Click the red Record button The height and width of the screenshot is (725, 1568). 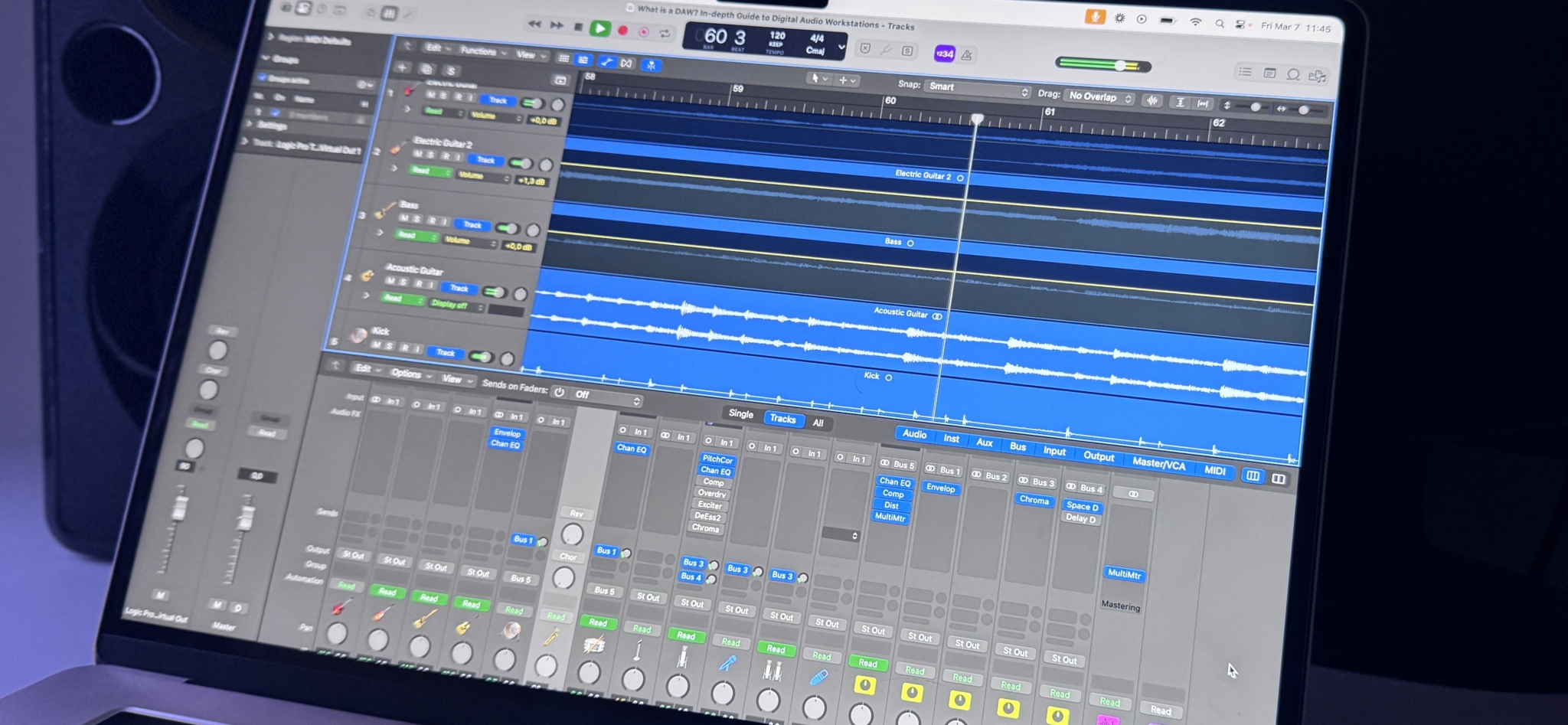coord(623,31)
